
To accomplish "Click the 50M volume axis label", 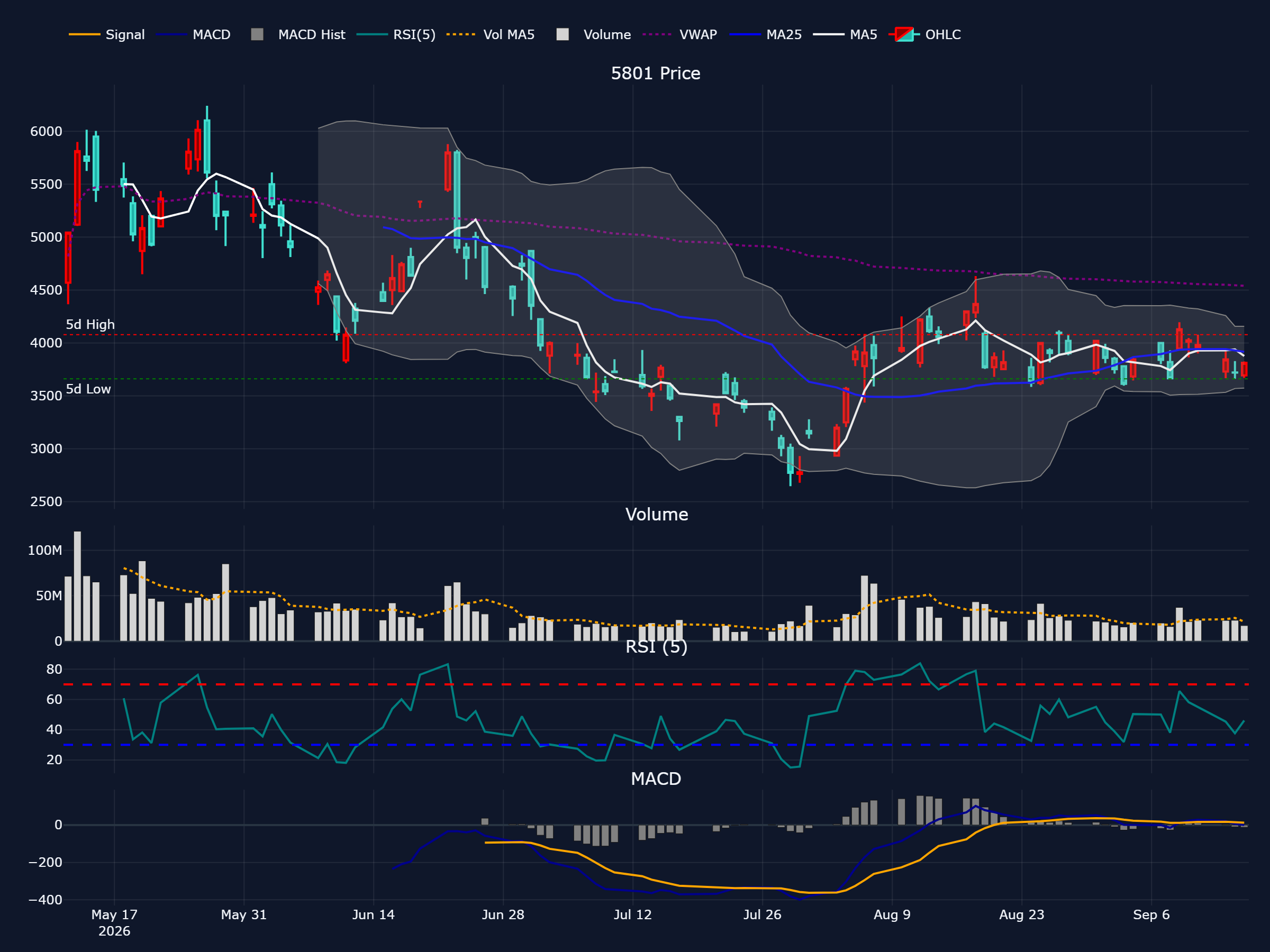I will [49, 596].
